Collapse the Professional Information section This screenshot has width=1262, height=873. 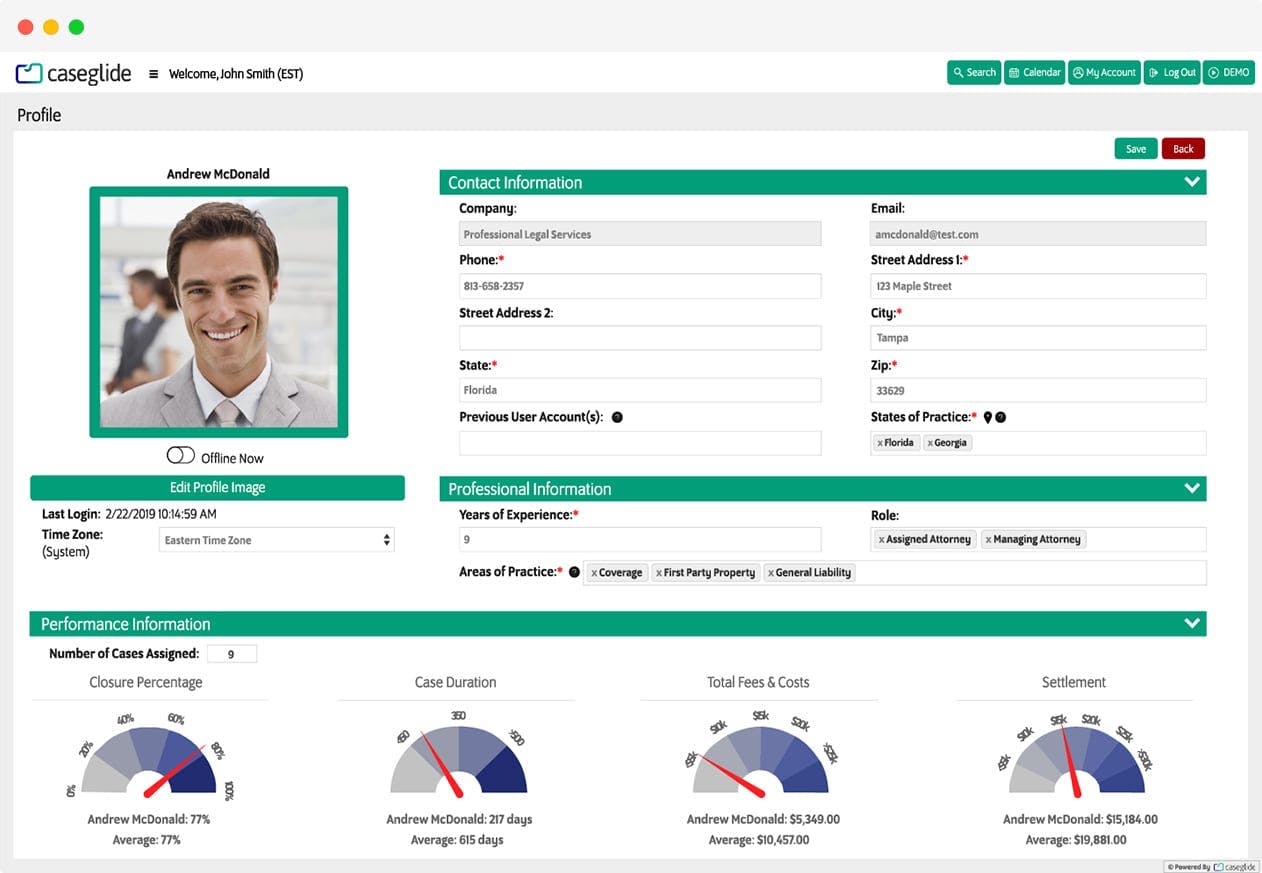(1191, 488)
